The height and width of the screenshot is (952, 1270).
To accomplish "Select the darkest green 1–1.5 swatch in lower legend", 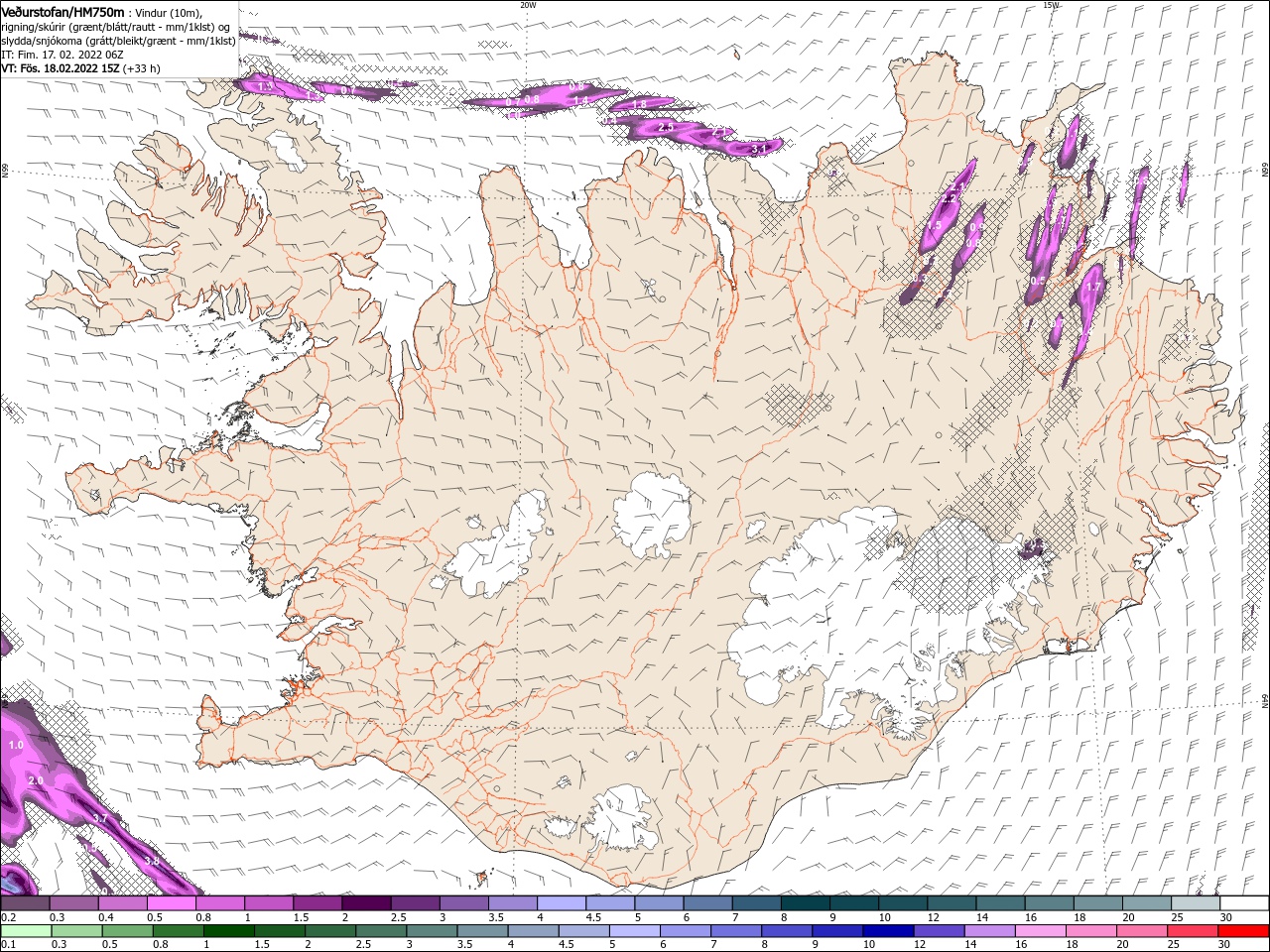I will (229, 931).
